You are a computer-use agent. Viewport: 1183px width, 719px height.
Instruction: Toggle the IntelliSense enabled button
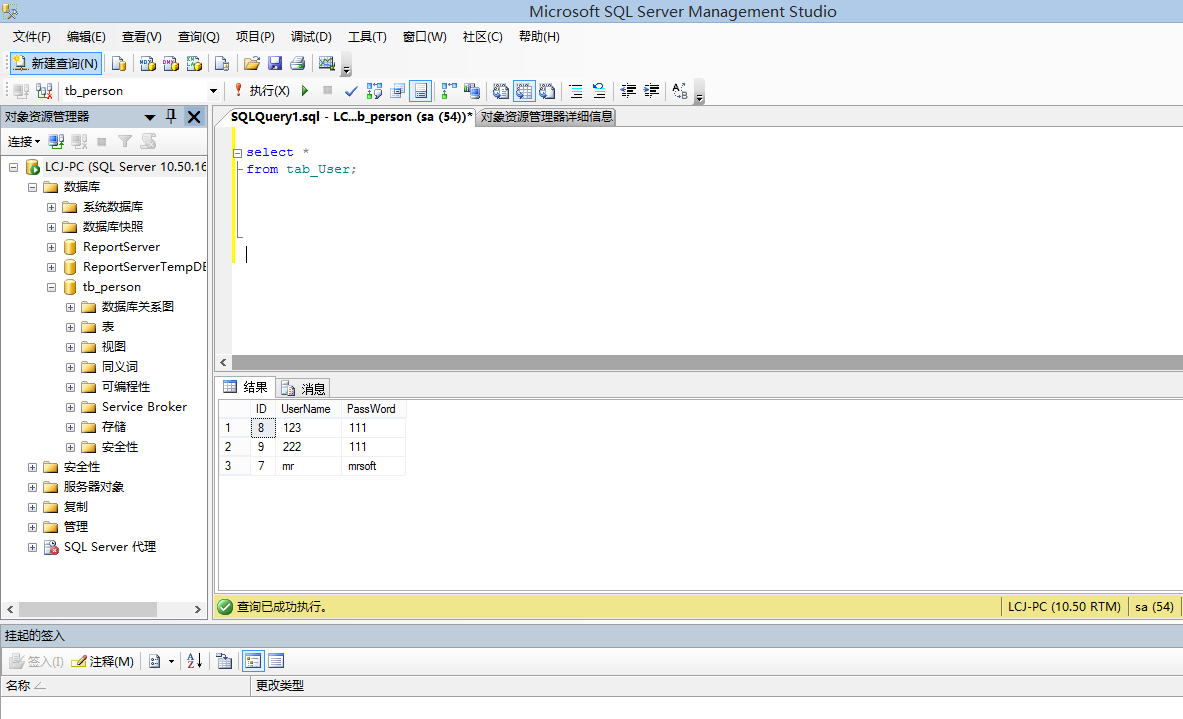click(421, 91)
